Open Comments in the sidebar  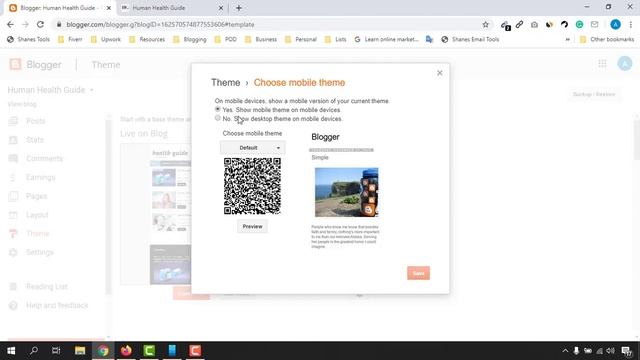pos(44,159)
